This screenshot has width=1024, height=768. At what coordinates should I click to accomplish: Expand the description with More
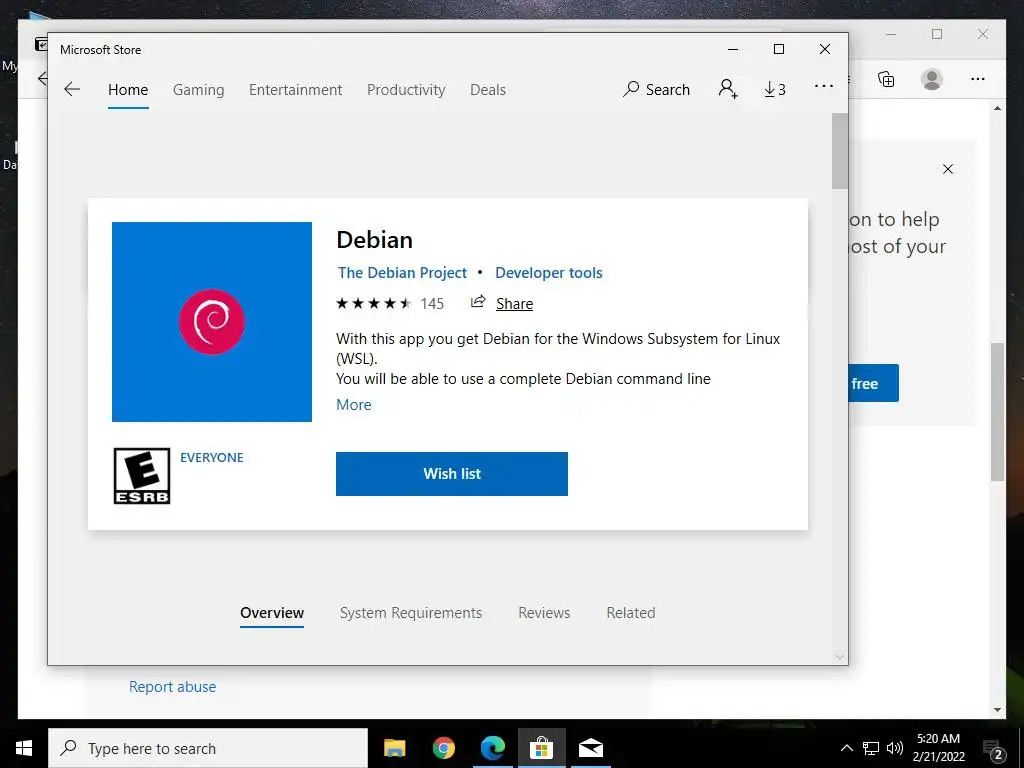353,404
